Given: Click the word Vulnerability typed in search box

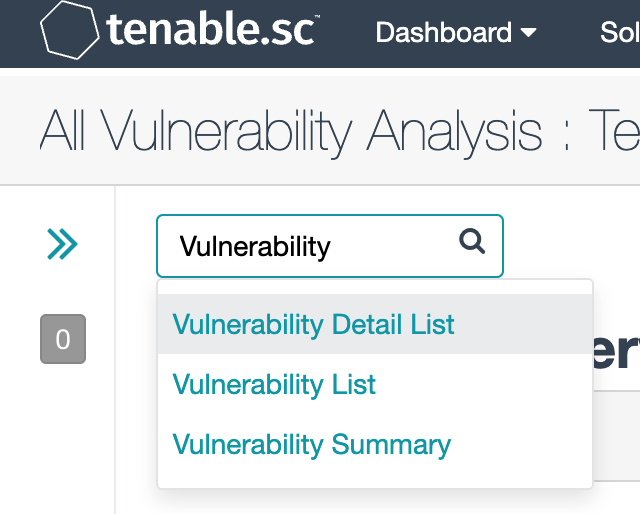Looking at the screenshot, I should point(254,246).
